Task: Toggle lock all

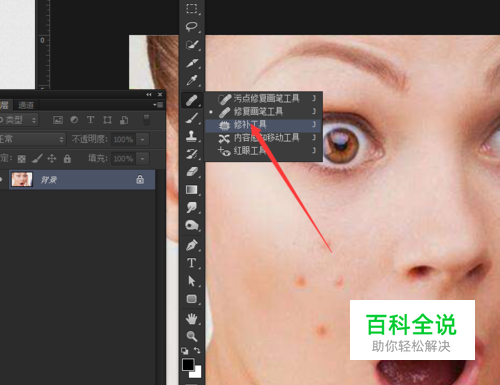Action: [67, 159]
